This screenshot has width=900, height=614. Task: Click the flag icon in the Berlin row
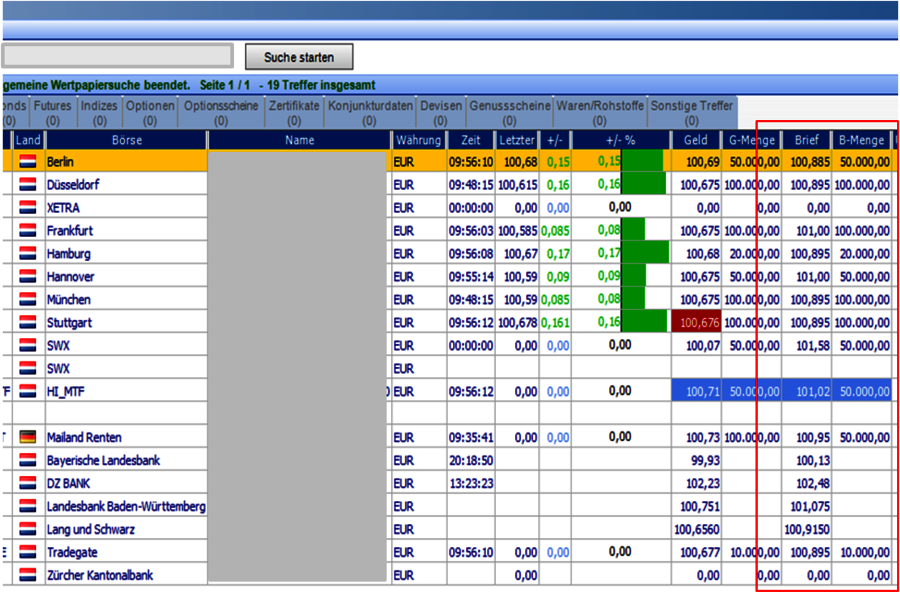(28, 162)
